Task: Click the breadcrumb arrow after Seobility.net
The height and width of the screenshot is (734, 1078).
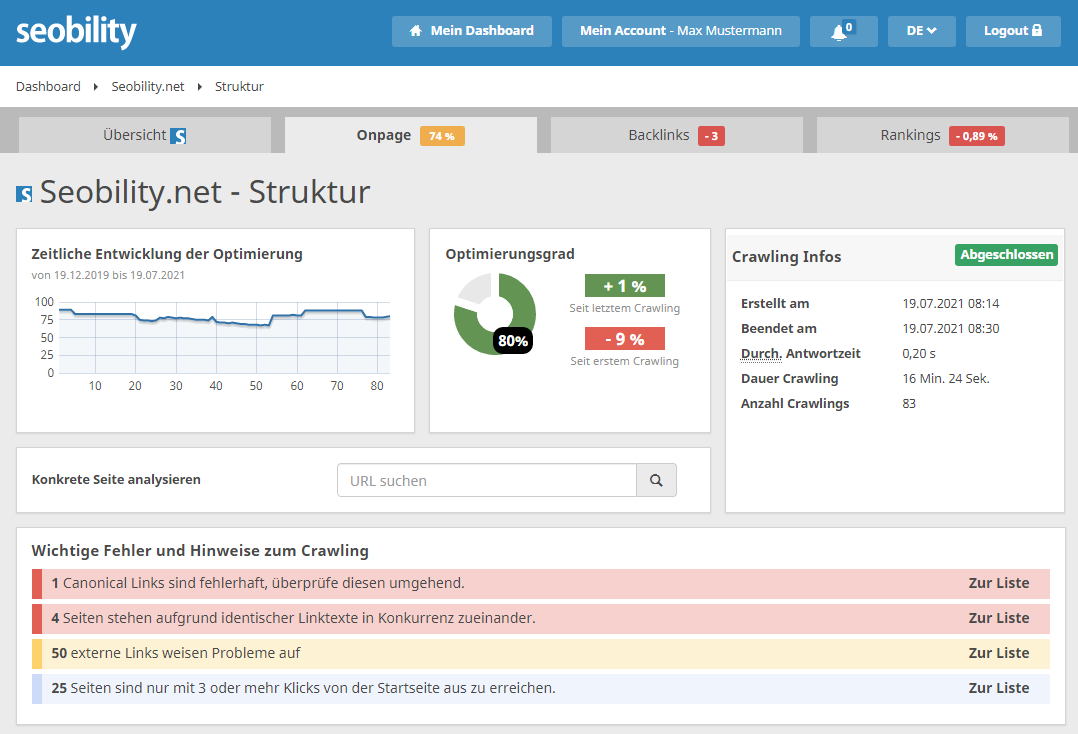Action: click(x=199, y=87)
